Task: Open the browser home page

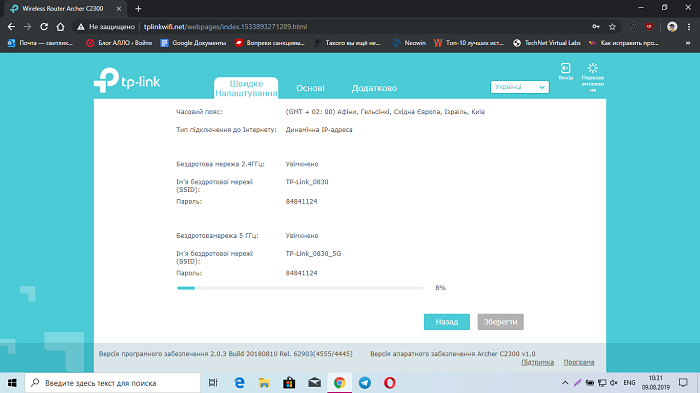Action: (x=60, y=27)
